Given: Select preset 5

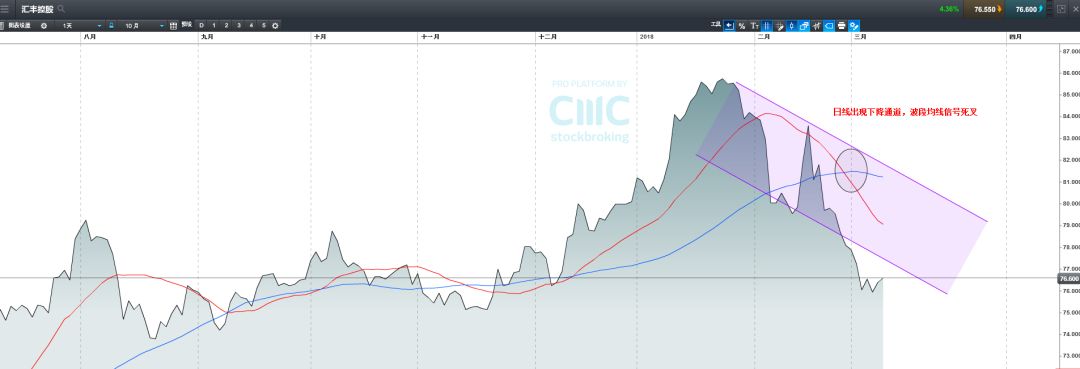Looking at the screenshot, I should [264, 25].
